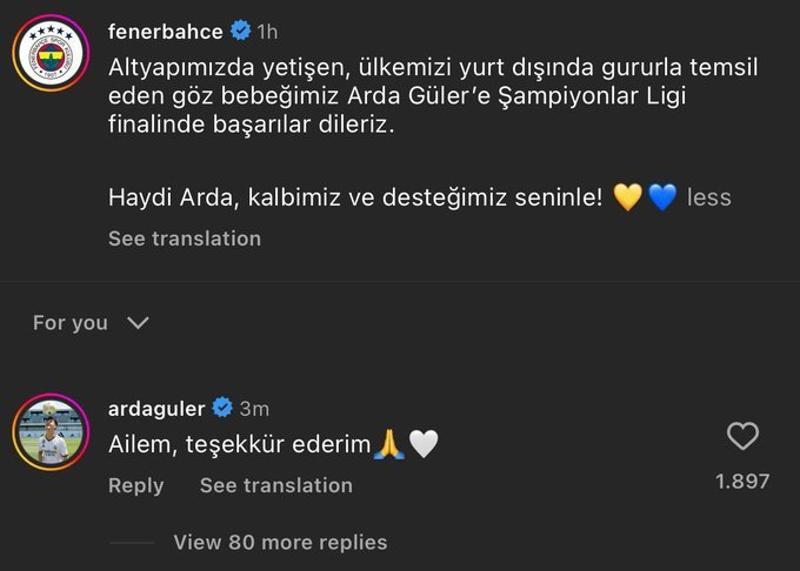800x571 pixels.
Task: Tap the blue heart emoji in the caption
Action: click(662, 197)
